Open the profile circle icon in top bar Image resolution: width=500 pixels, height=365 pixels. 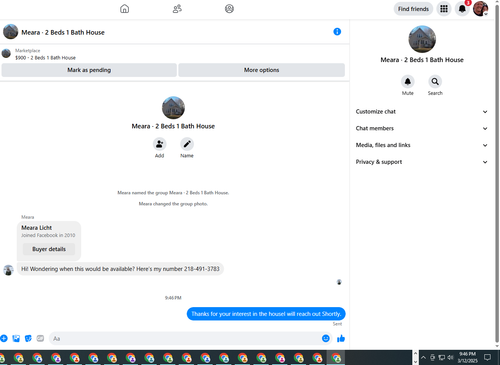tap(229, 9)
